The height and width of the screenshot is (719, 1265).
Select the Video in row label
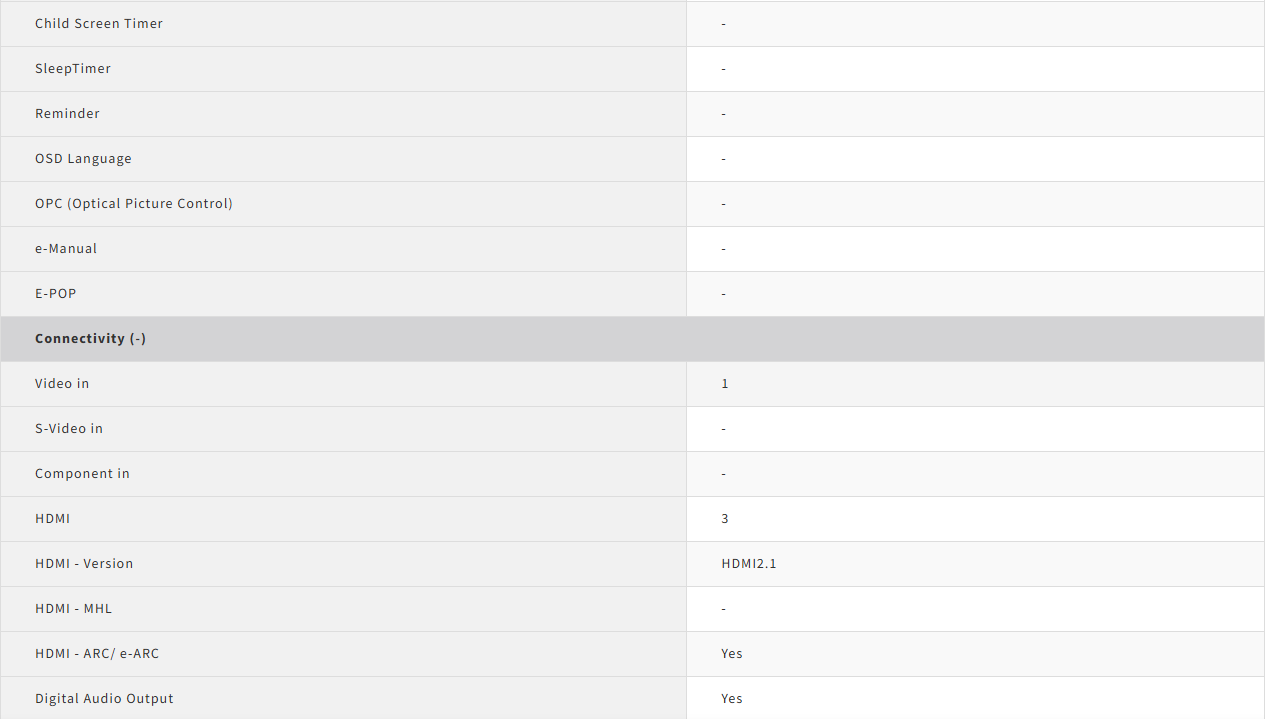point(62,384)
